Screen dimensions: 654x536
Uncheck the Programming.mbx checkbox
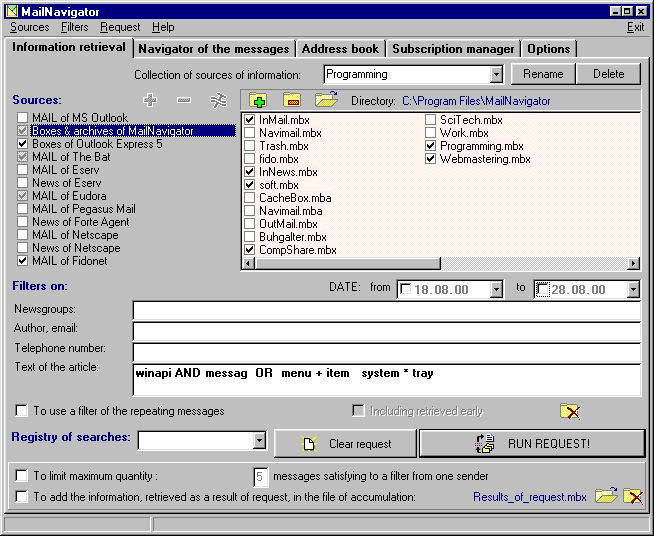pos(431,146)
